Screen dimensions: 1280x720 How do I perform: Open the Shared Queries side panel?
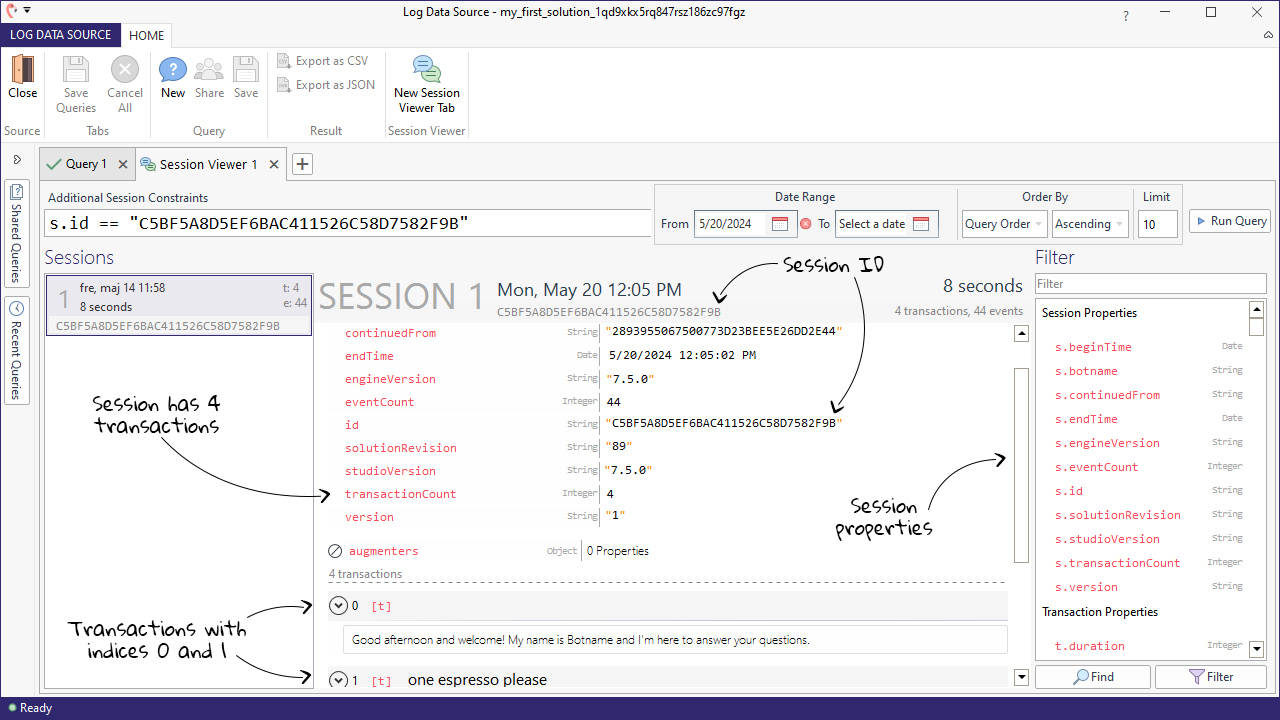point(16,232)
